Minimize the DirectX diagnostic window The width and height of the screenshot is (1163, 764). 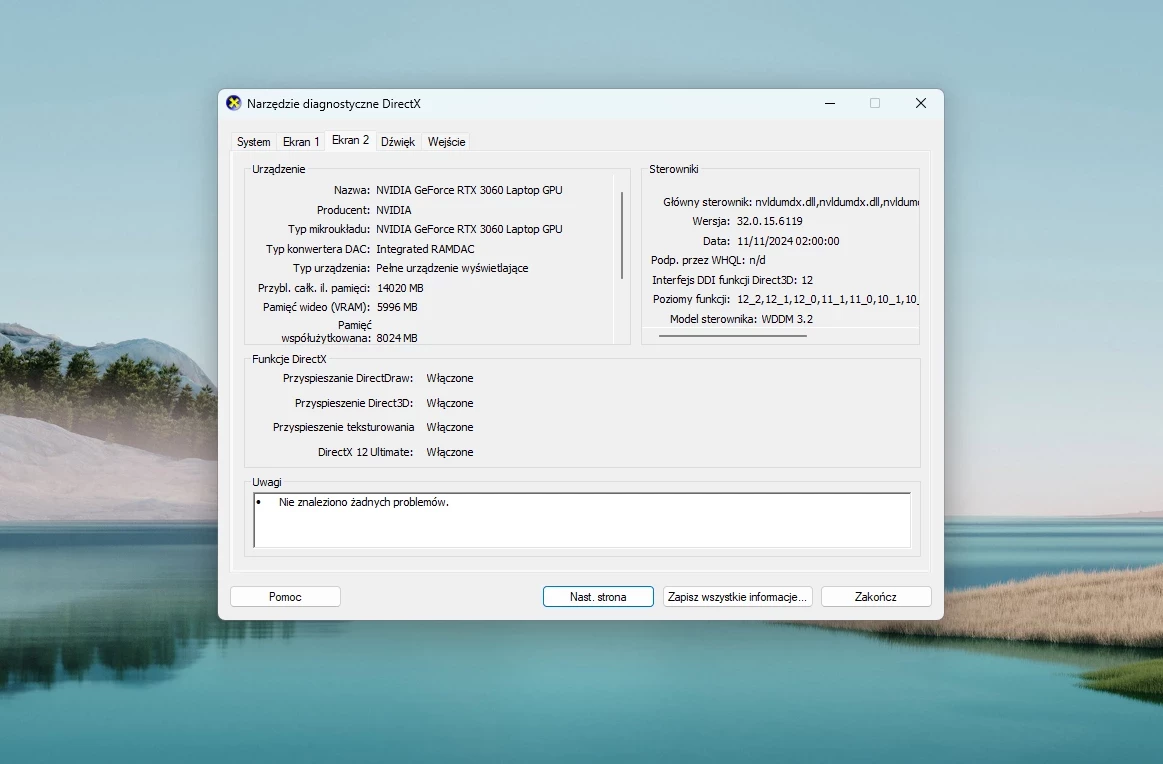click(830, 103)
